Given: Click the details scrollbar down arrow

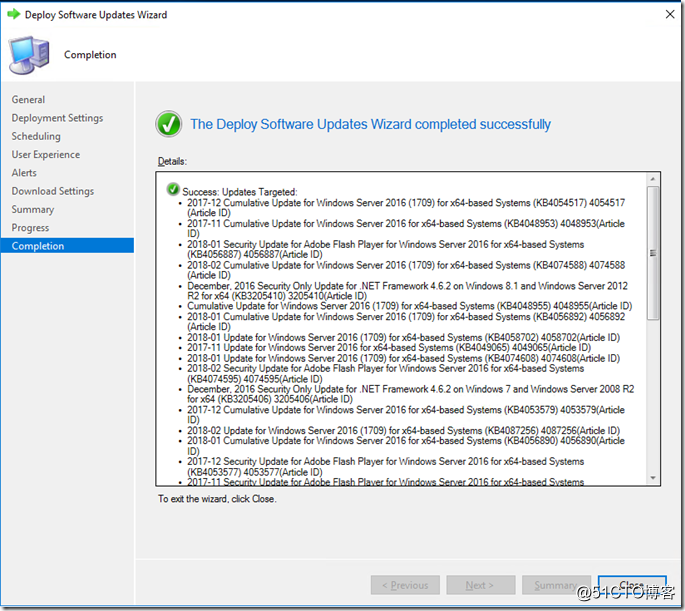Looking at the screenshot, I should tap(653, 478).
